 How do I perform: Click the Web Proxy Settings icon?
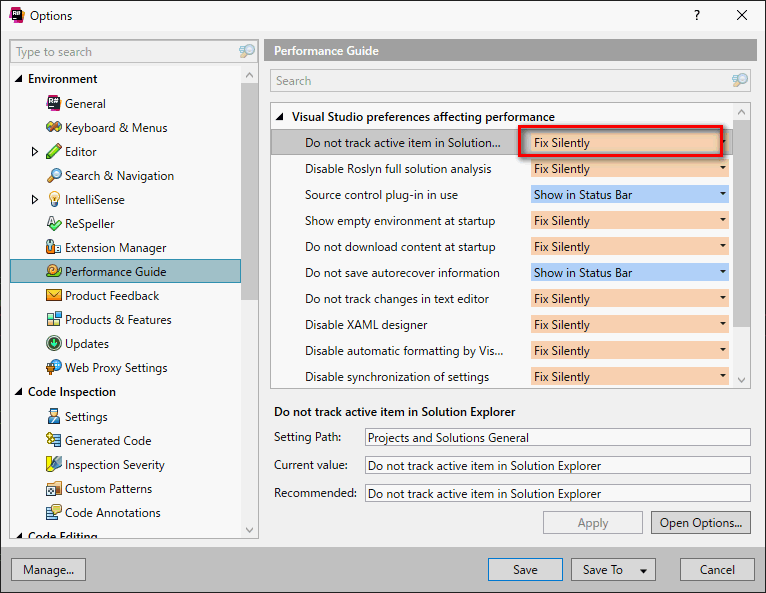coord(53,367)
